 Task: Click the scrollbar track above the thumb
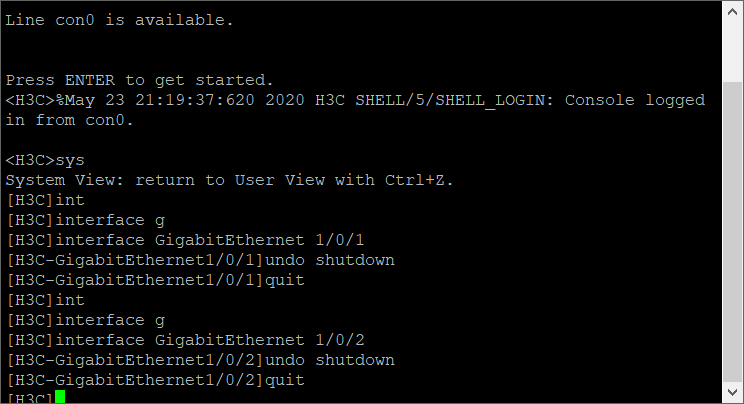pos(733,52)
